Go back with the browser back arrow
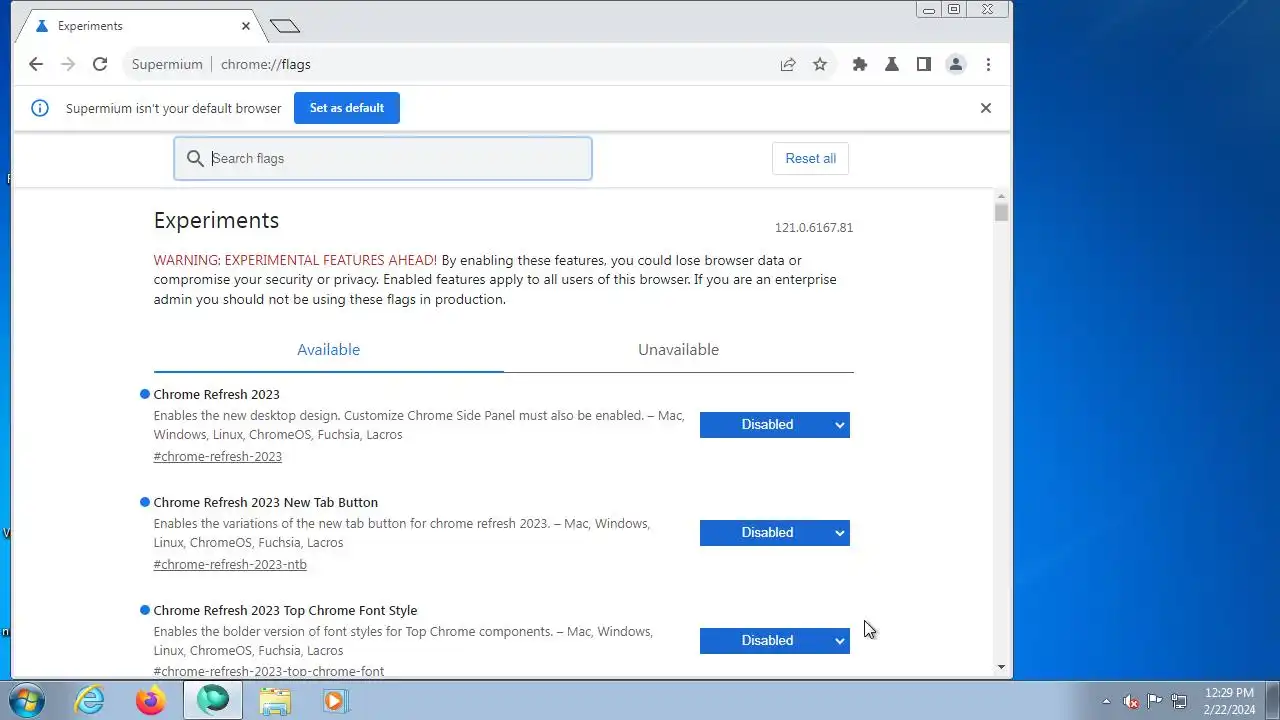The height and width of the screenshot is (720, 1280). pos(36,64)
